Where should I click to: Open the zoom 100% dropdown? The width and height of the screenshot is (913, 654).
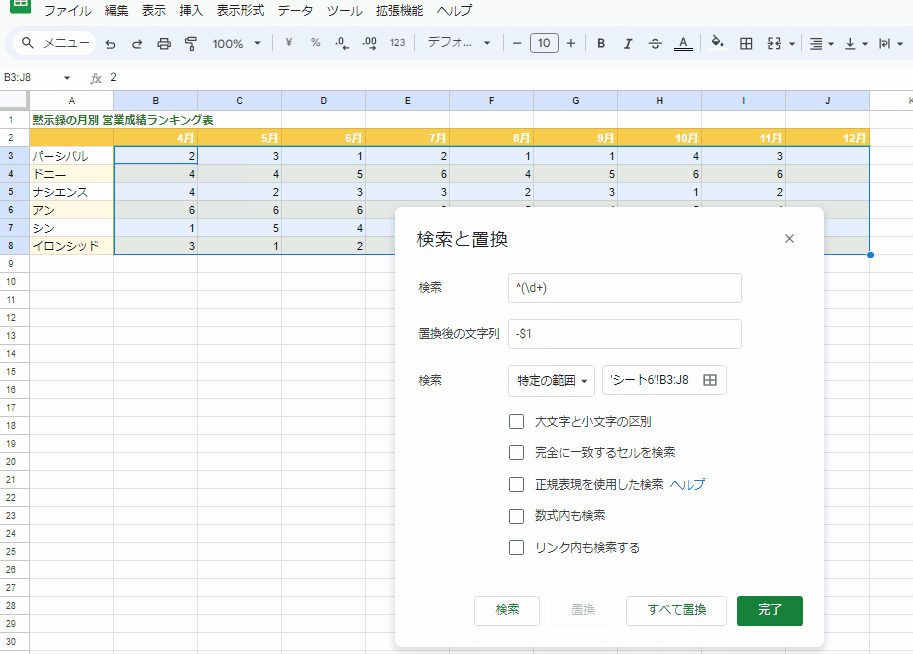click(x=236, y=44)
